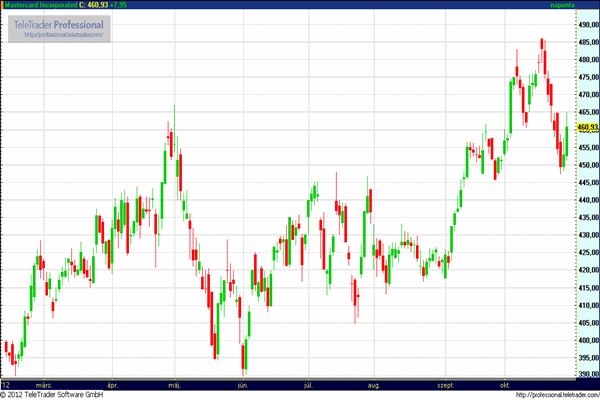Pick the 'szept.' label on the time axis

[x=443, y=384]
